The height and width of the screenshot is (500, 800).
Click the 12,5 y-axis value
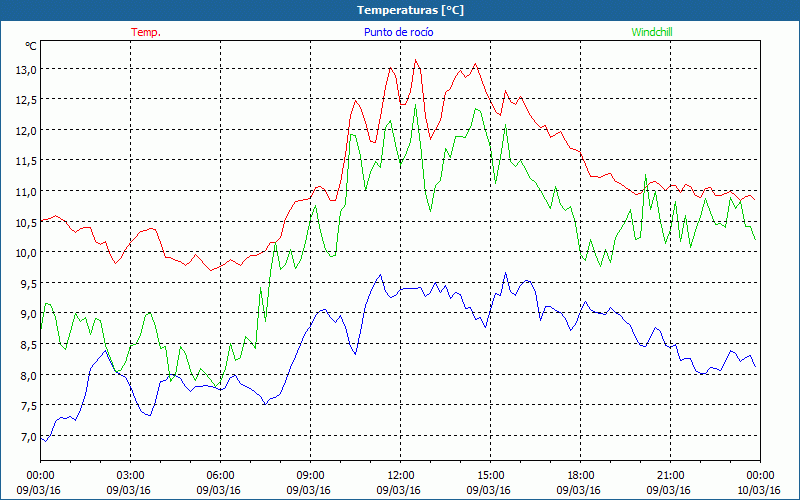[x=26, y=100]
